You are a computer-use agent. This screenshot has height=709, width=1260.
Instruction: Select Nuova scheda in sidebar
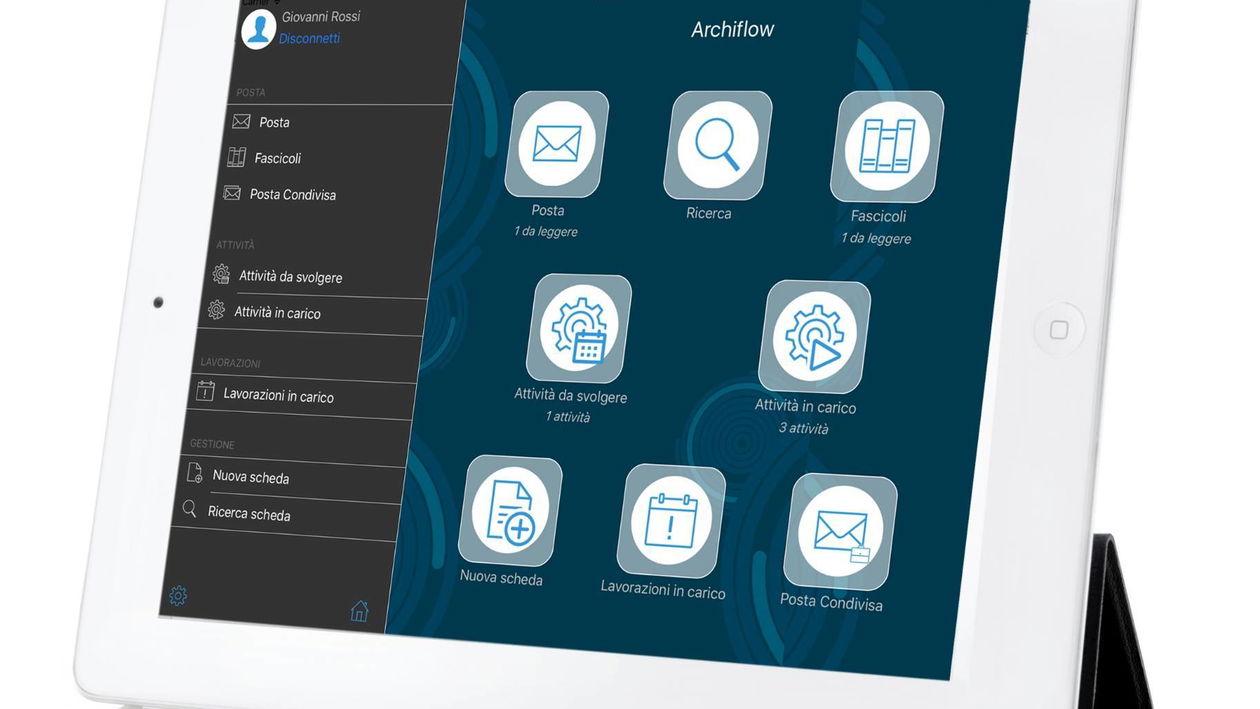[250, 477]
